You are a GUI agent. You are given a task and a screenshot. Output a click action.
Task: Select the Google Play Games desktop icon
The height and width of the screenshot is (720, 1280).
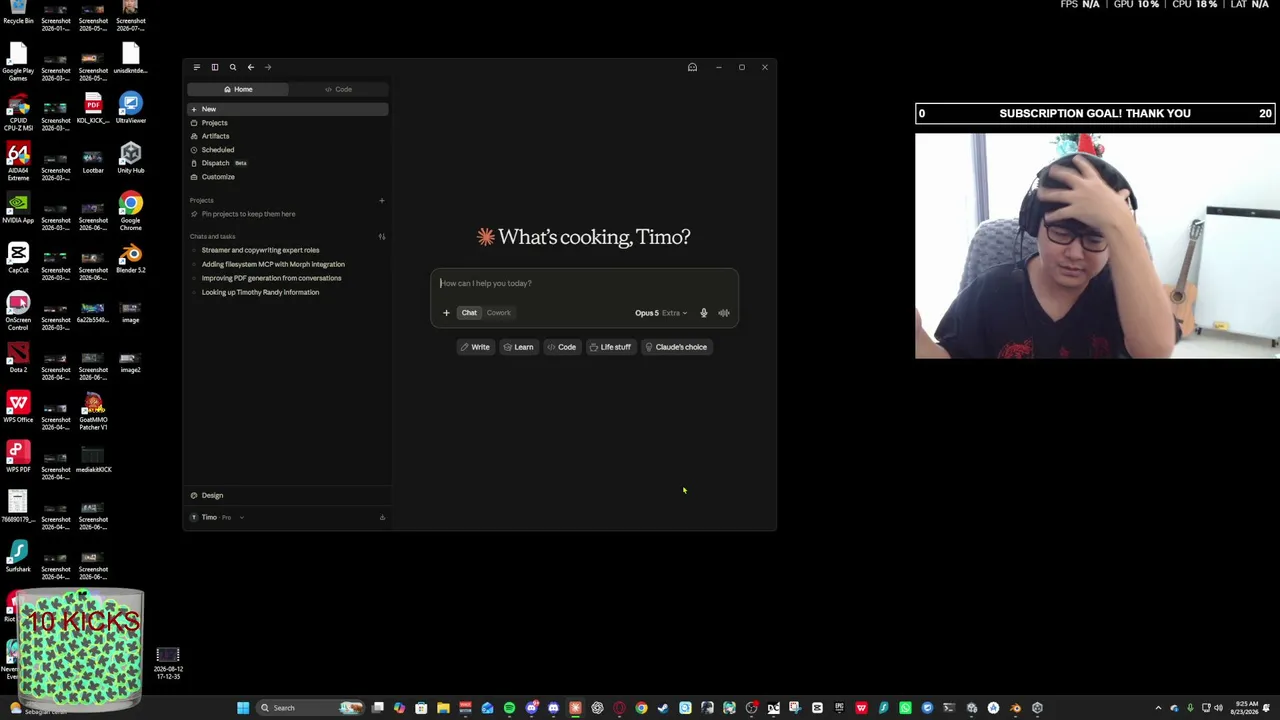[x=18, y=60]
